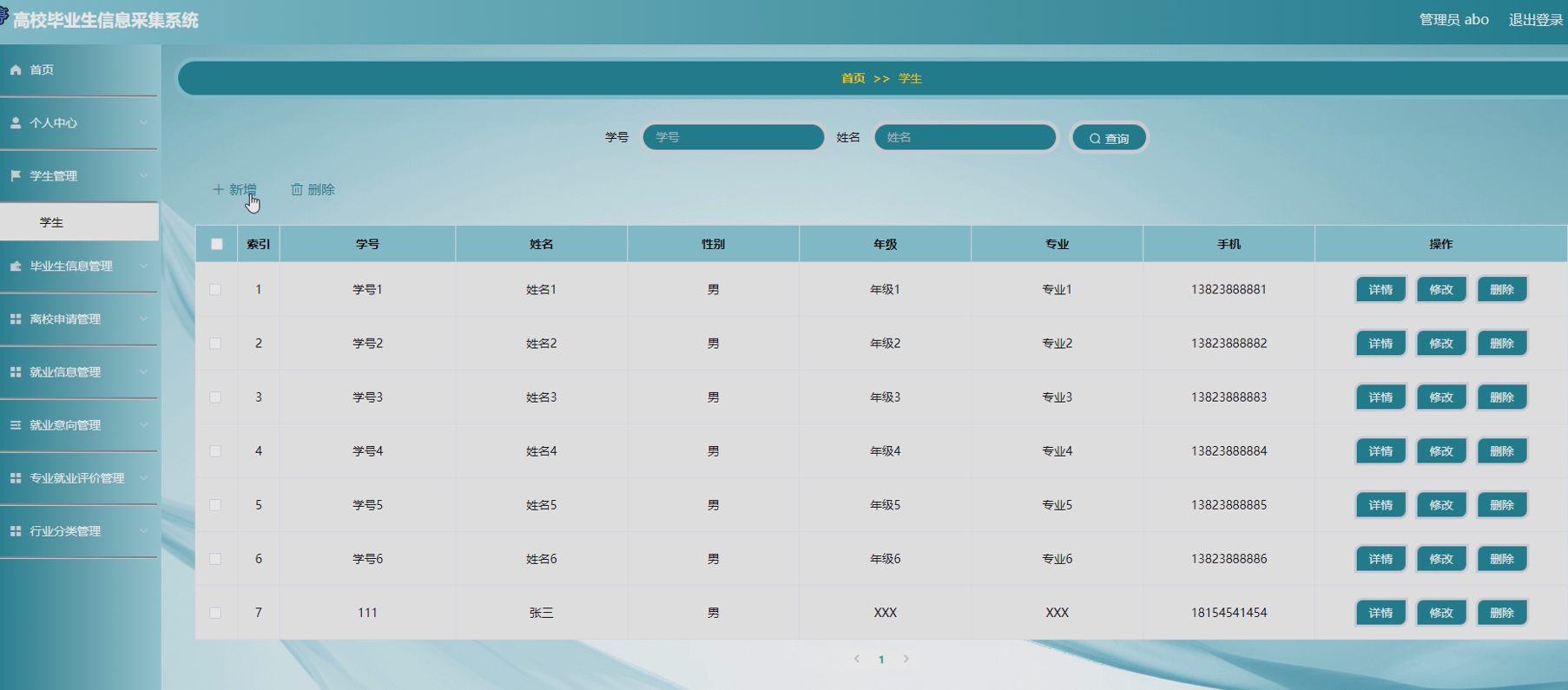Click the list icon beside 就业意向管理
Screen dimensions: 1568x690
[x=16, y=425]
